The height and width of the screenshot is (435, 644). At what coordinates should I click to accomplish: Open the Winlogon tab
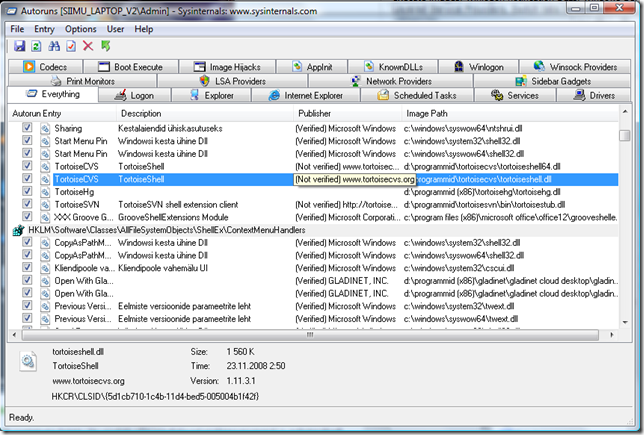(x=478, y=67)
